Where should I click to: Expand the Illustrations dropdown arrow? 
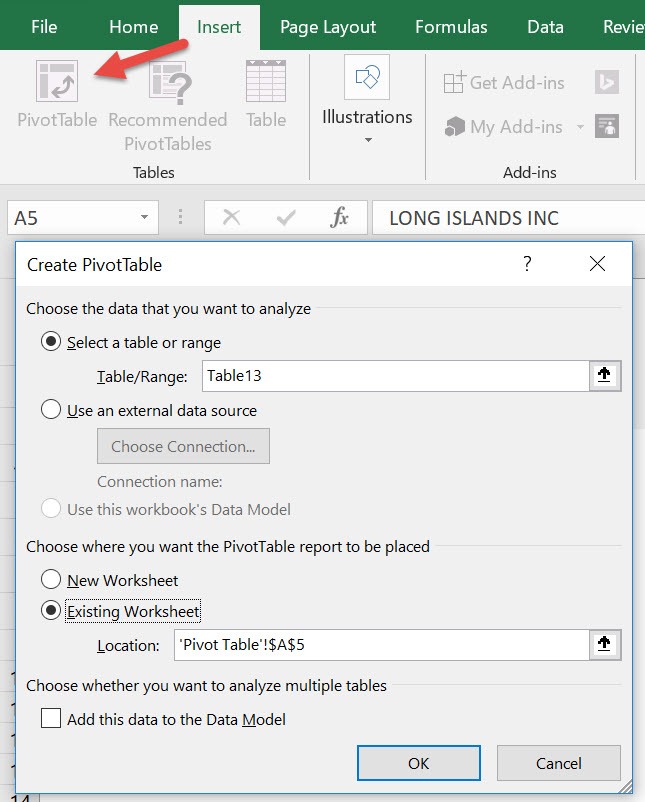pyautogui.click(x=368, y=140)
